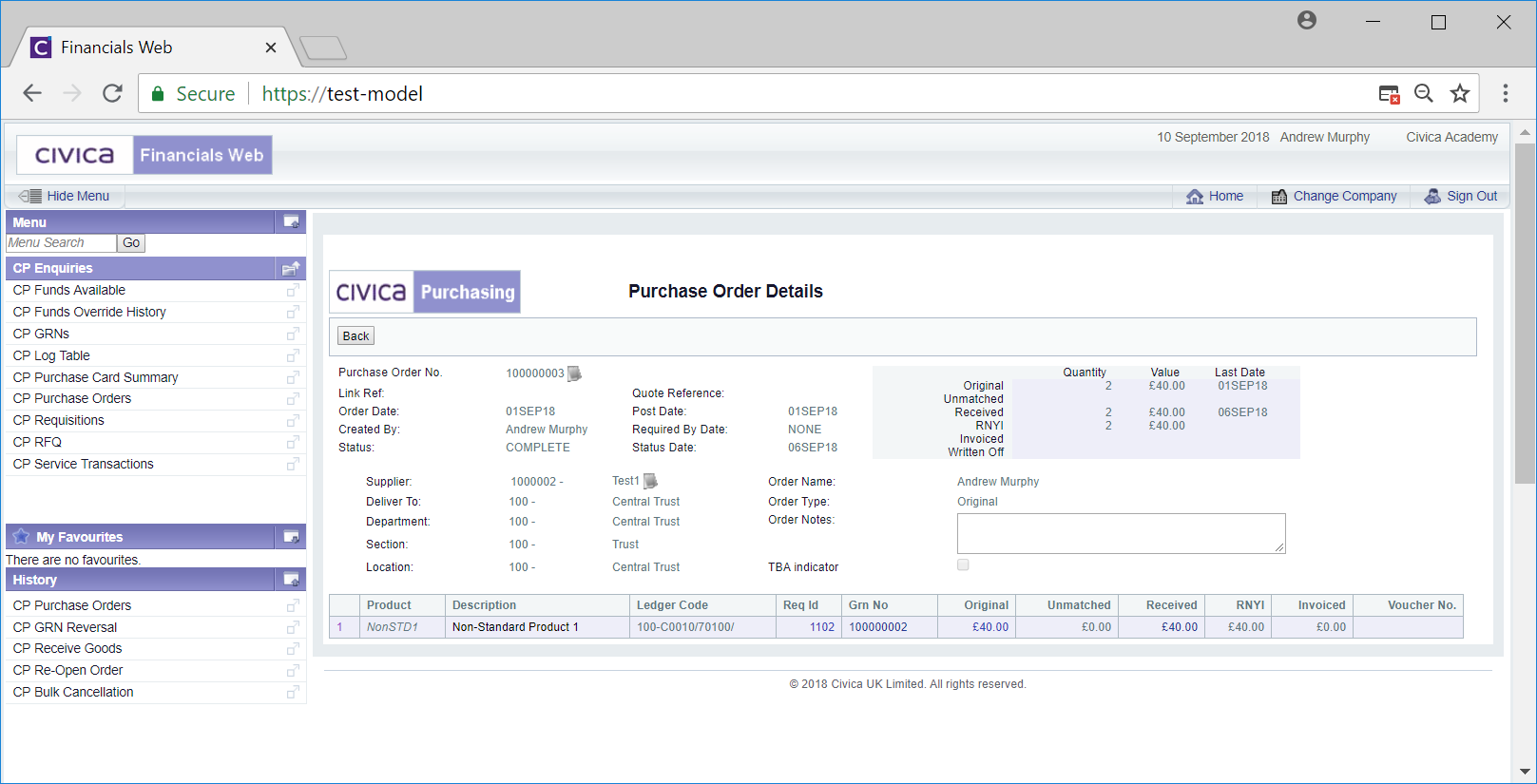
Task: Bookmark this page with the star icon
Action: (x=1460, y=93)
